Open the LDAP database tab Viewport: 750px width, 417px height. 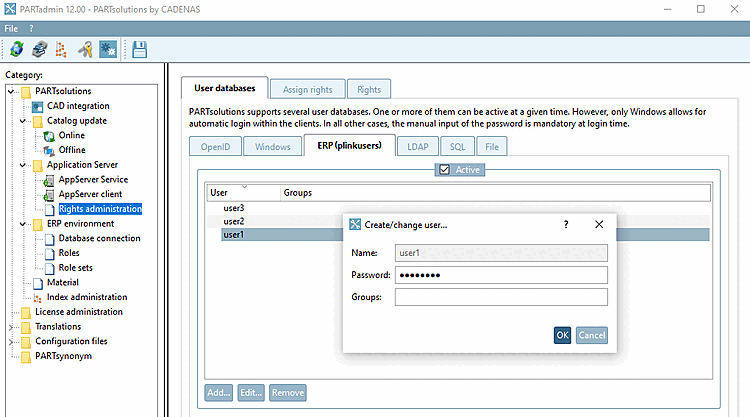(418, 147)
